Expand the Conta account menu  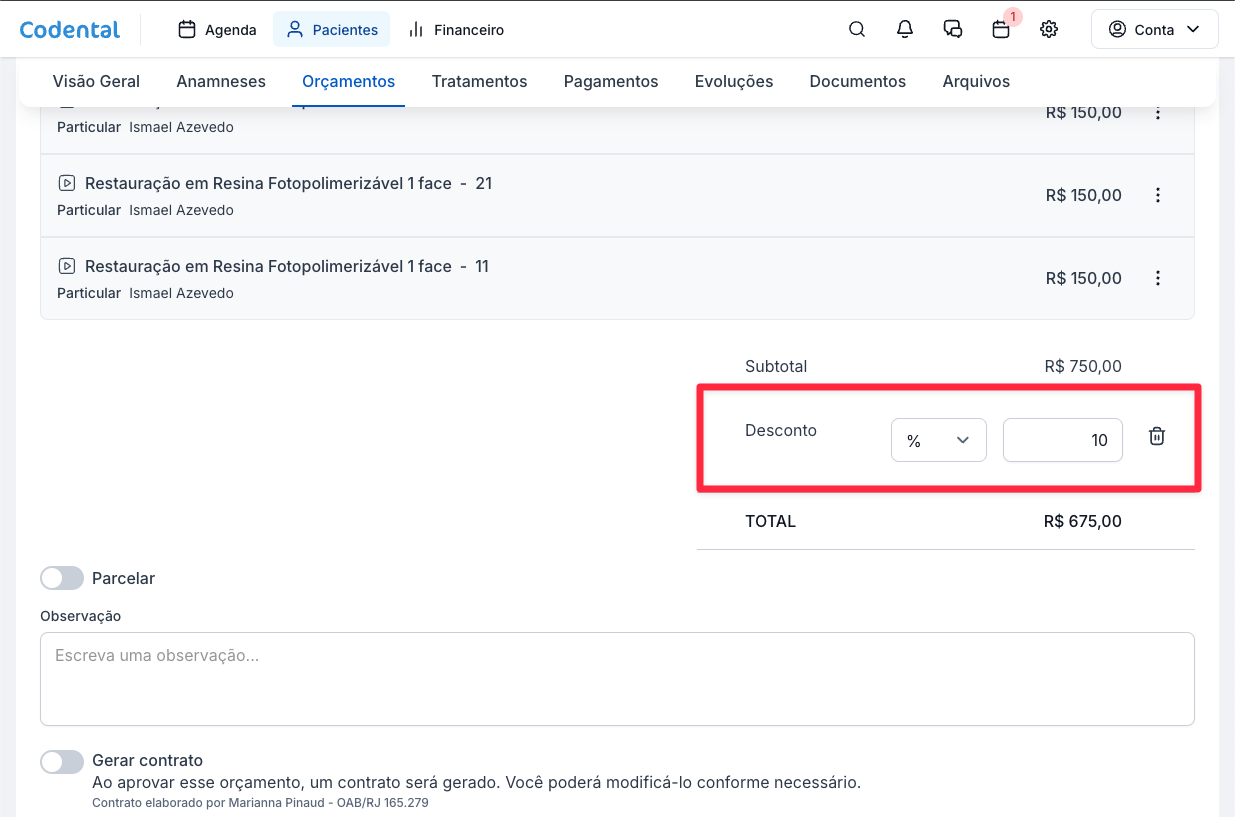click(x=1154, y=30)
